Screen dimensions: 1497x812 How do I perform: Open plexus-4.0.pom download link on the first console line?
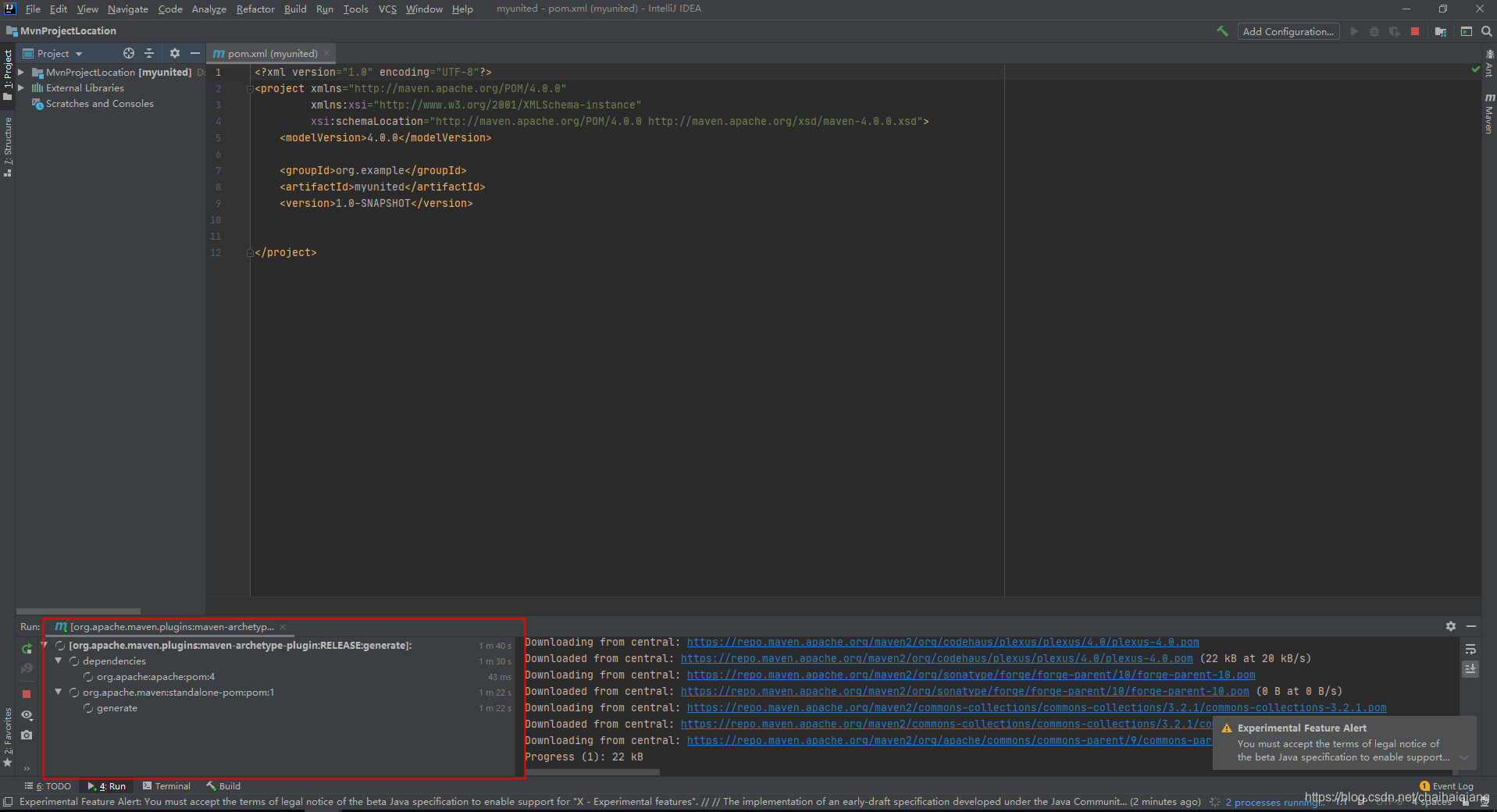pyautogui.click(x=943, y=642)
